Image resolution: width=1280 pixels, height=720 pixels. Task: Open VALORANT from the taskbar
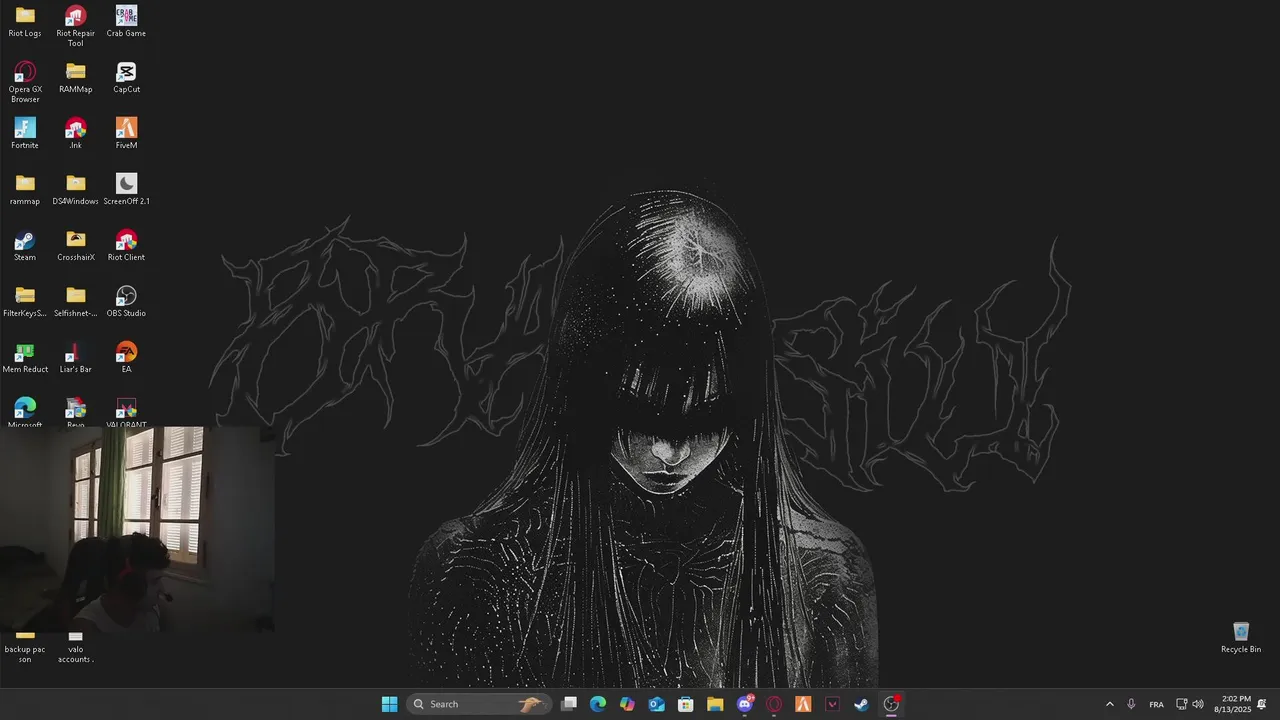point(832,704)
